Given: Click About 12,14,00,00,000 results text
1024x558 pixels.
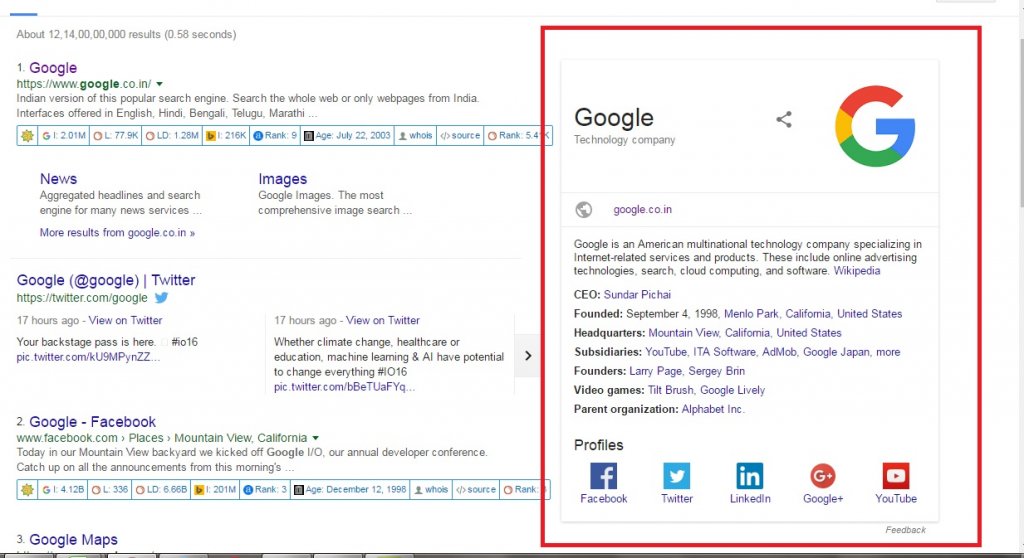Looking at the screenshot, I should 126,34.
